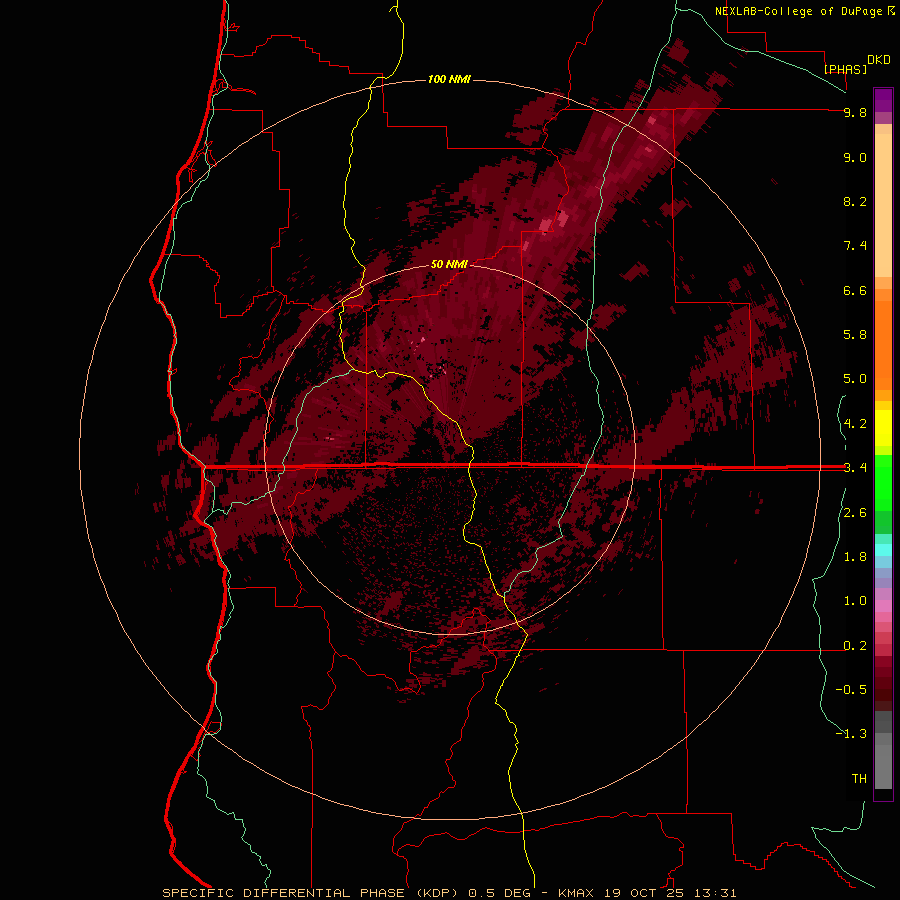
Task: Click the 13:31 timestamp
Action: point(713,893)
